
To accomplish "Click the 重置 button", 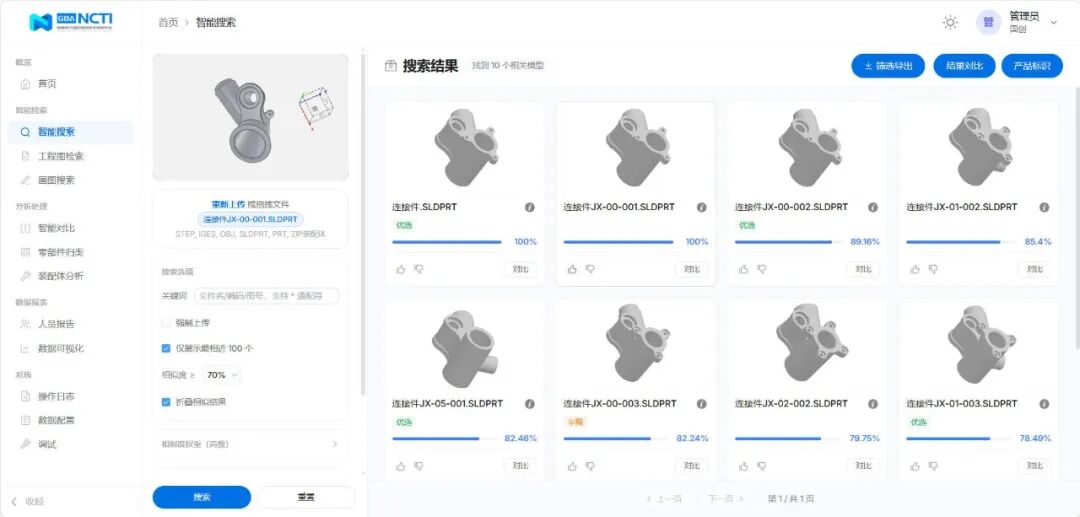I will click(306, 497).
